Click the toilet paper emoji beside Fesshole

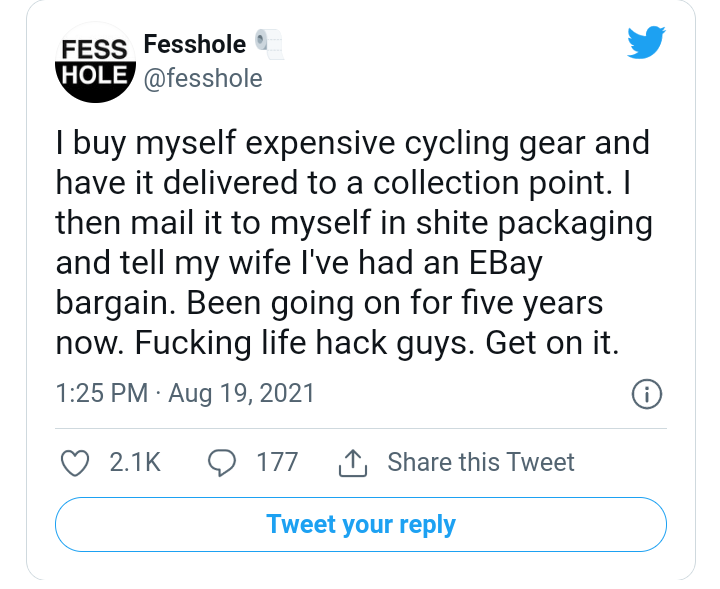coord(269,44)
